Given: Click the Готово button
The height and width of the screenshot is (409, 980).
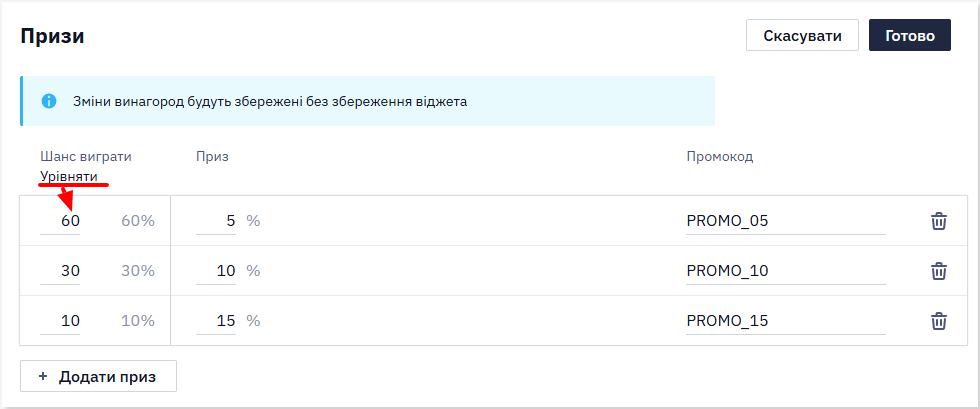Looking at the screenshot, I should point(910,36).
